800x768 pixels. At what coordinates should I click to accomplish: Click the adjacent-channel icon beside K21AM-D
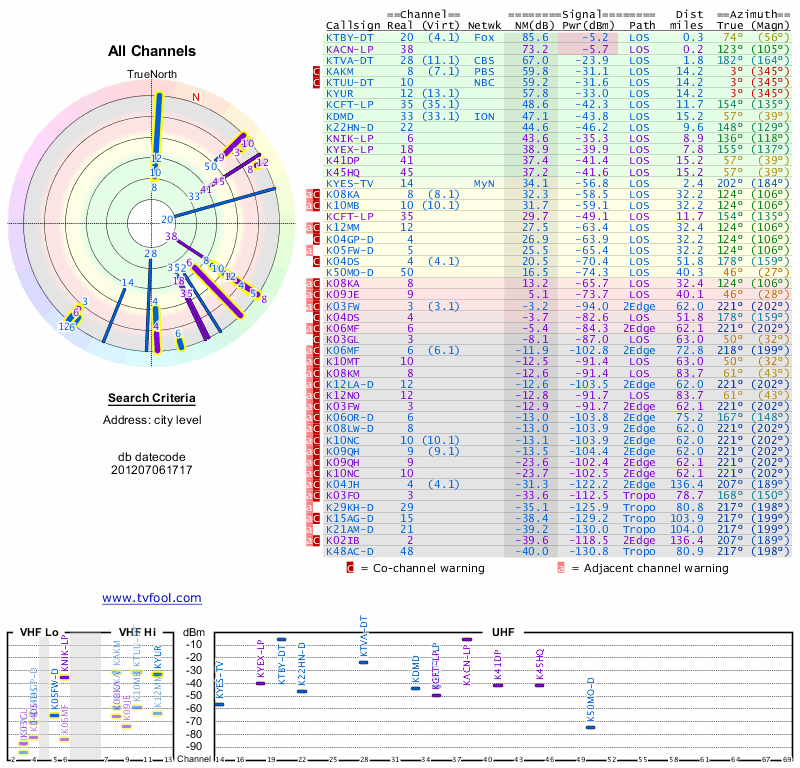[x=309, y=529]
